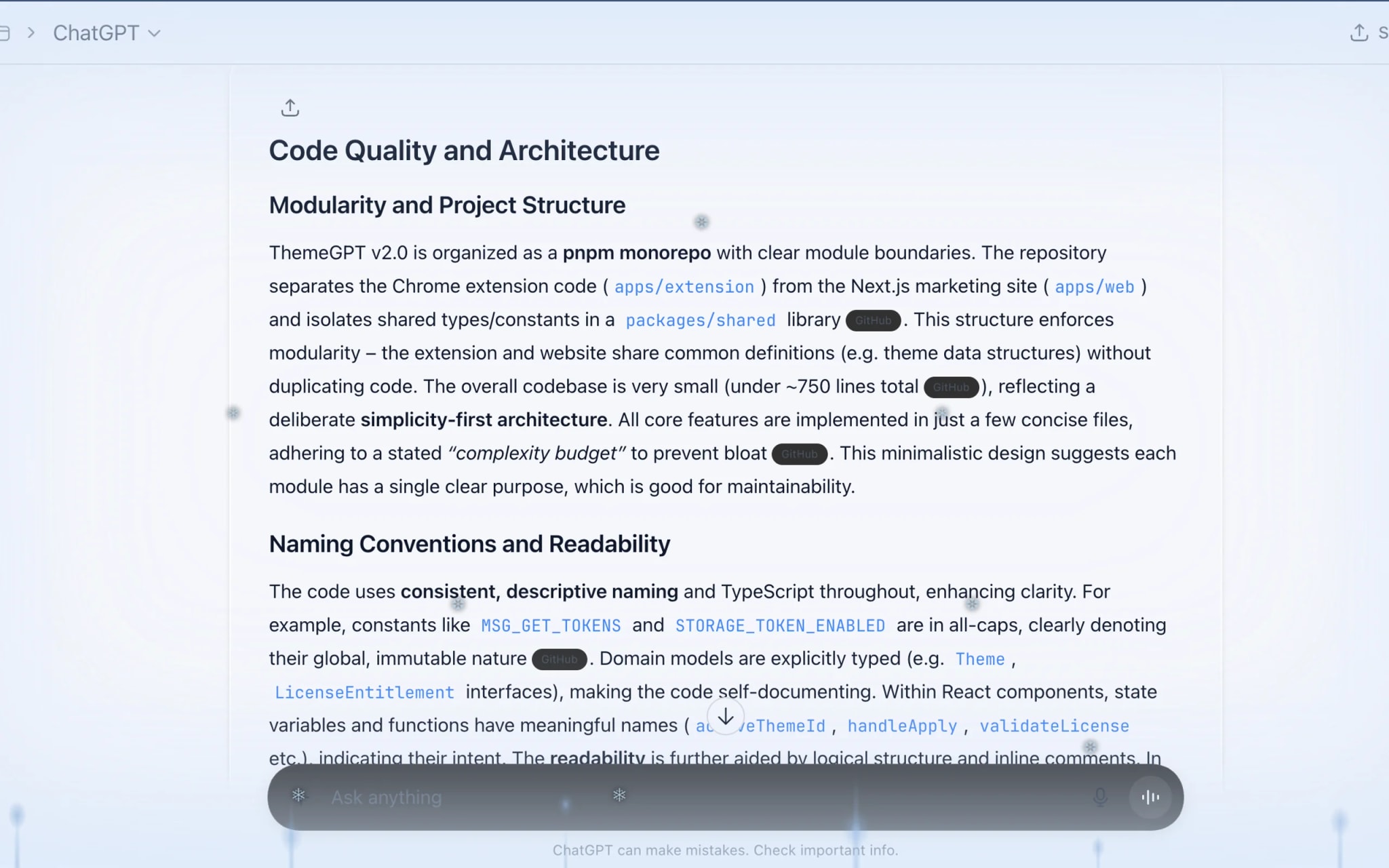
Task: Click the share icon above the report title
Action: click(x=290, y=107)
